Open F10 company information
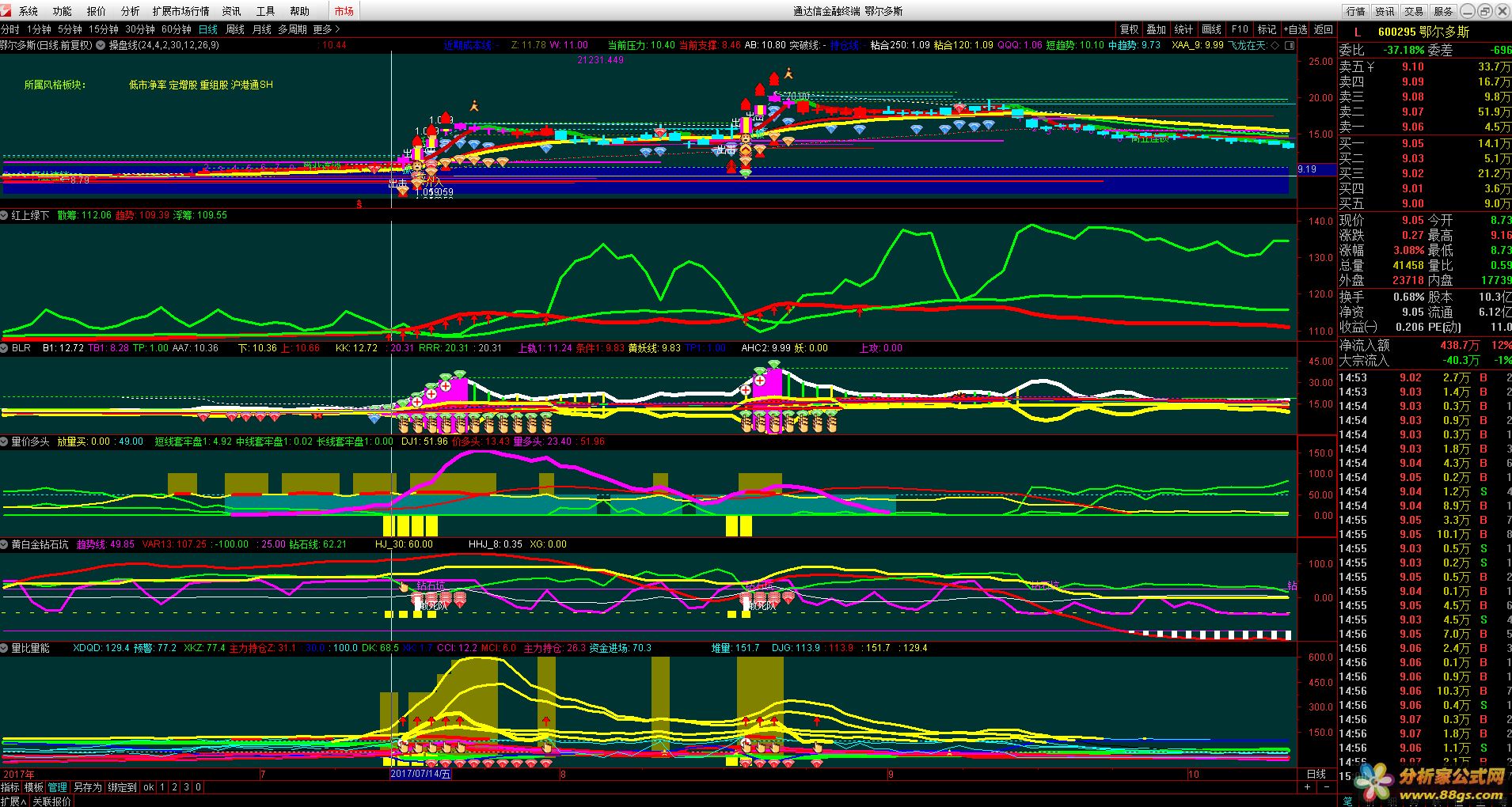 (x=1240, y=29)
